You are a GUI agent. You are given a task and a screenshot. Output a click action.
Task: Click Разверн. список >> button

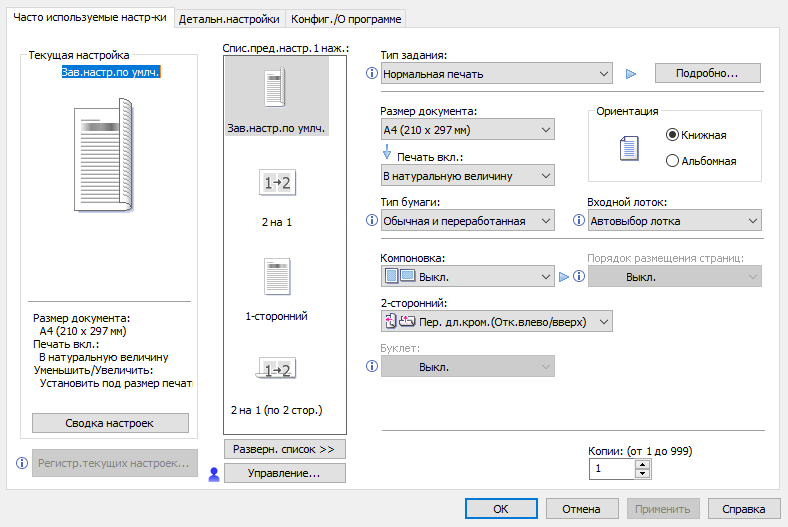coord(284,449)
